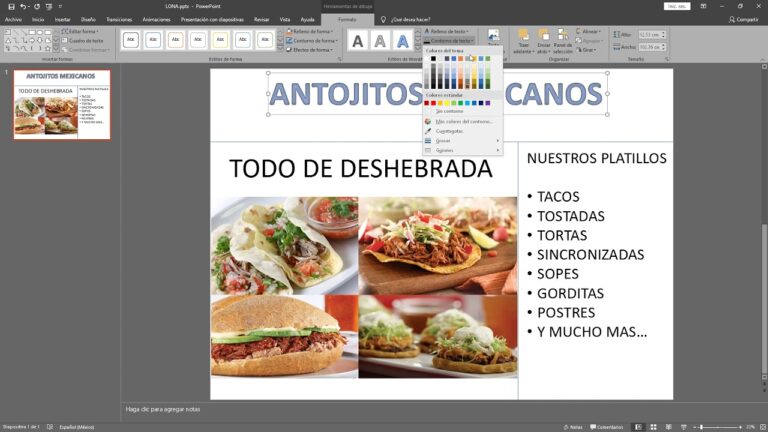Open the Archivo menu
The width and height of the screenshot is (768, 432).
click(13, 20)
